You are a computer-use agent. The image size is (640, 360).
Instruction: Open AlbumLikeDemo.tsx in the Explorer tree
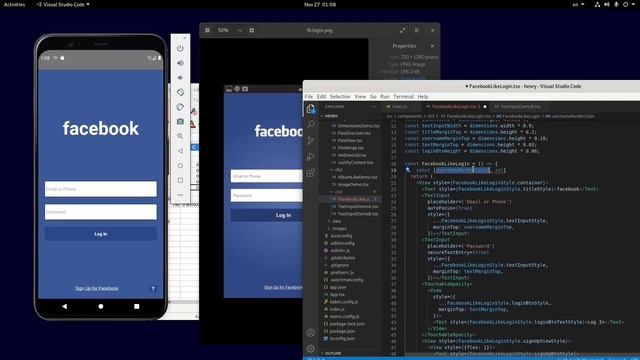pyautogui.click(x=358, y=177)
